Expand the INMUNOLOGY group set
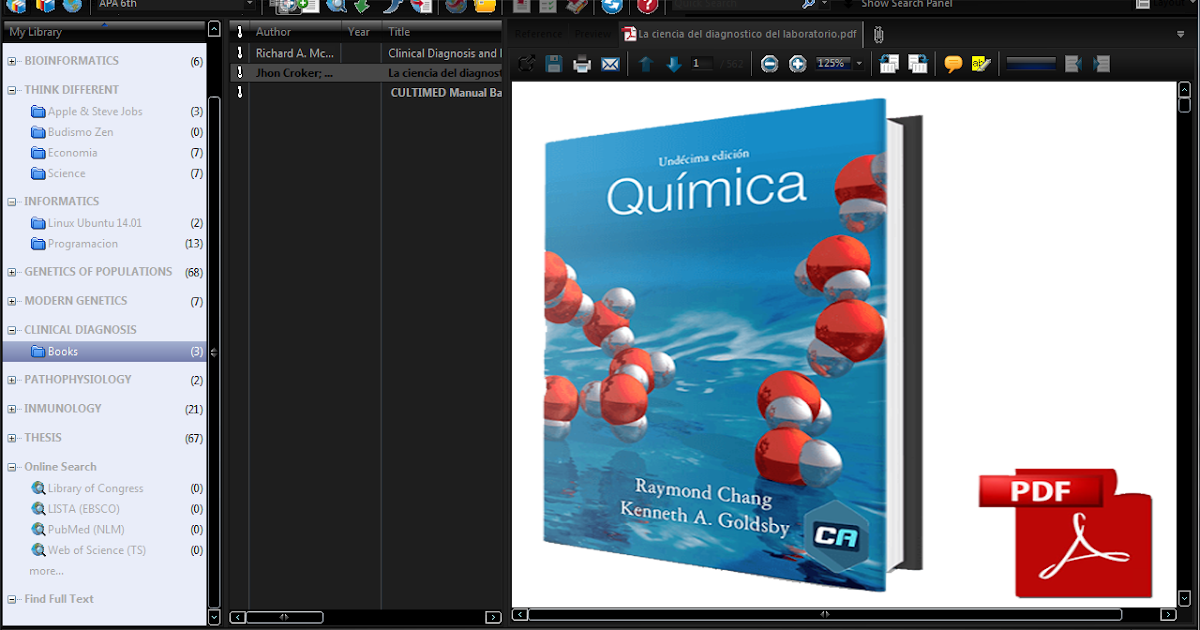1200x630 pixels. (12, 409)
